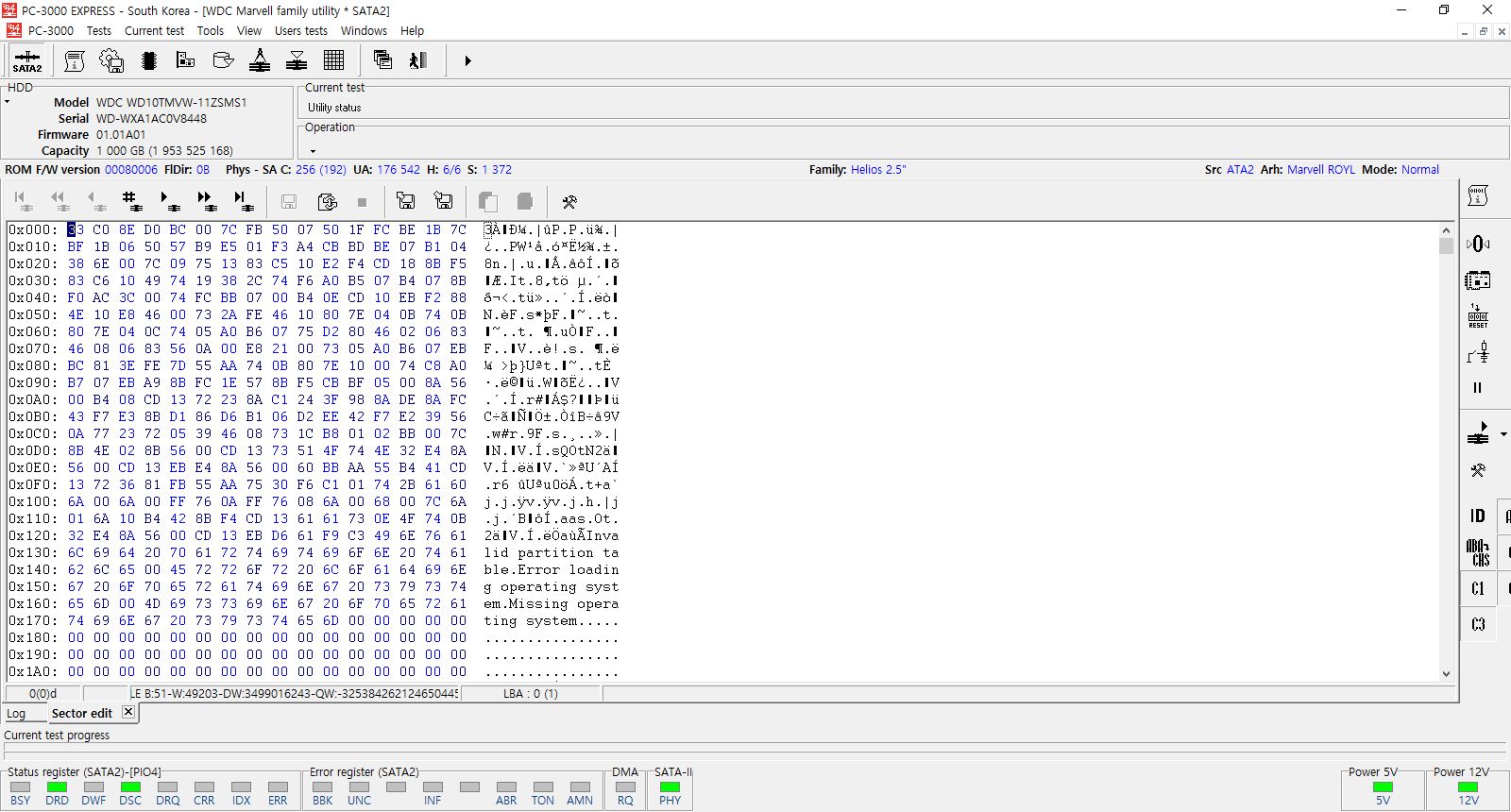Click the chip-shaped icon in top toolbar
1511x812 pixels.
(x=148, y=61)
